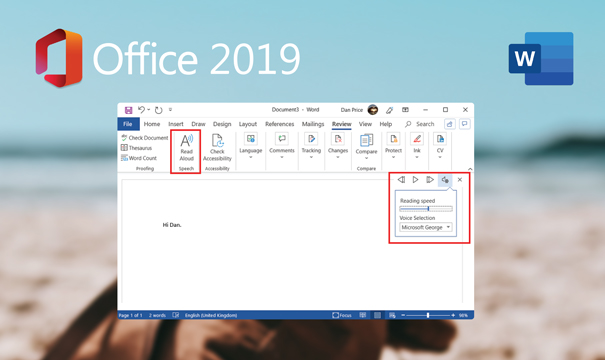Skip to the next paragraph in Read Aloud
This screenshot has width=605, height=360.
click(x=430, y=179)
